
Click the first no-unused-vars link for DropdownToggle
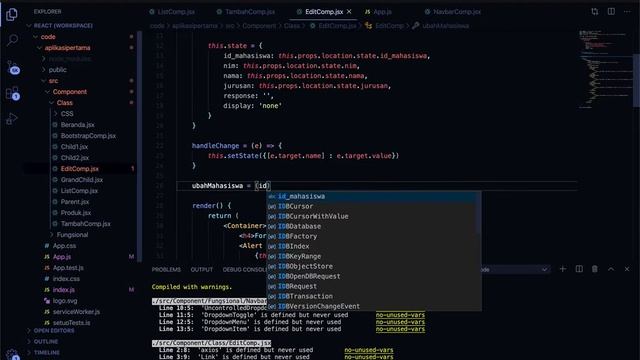pos(400,315)
